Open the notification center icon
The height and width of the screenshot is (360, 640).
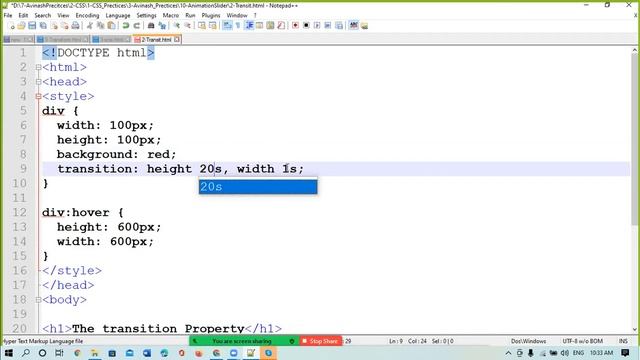click(625, 353)
